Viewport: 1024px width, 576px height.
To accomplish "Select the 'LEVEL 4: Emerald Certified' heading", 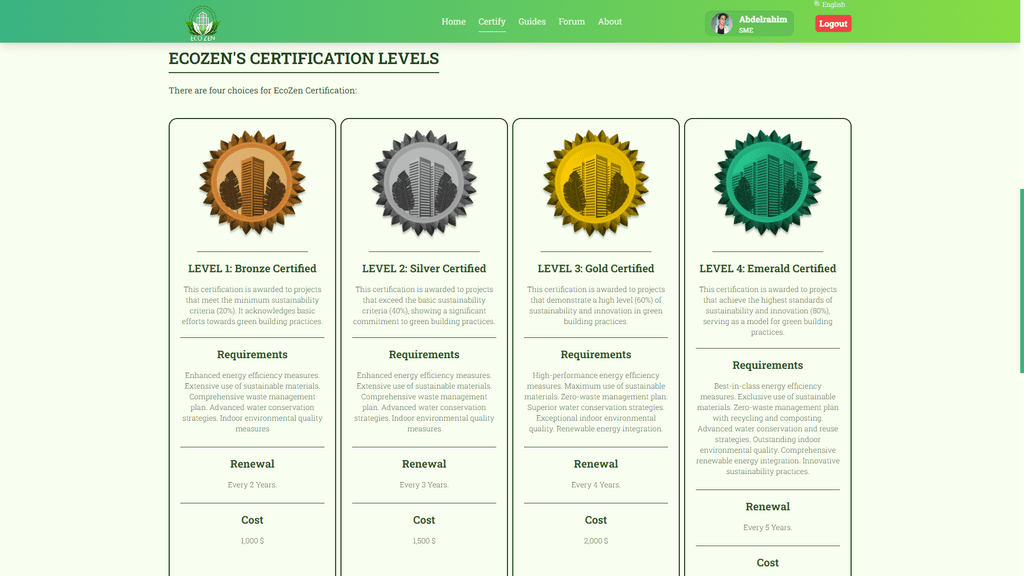I will 767,268.
